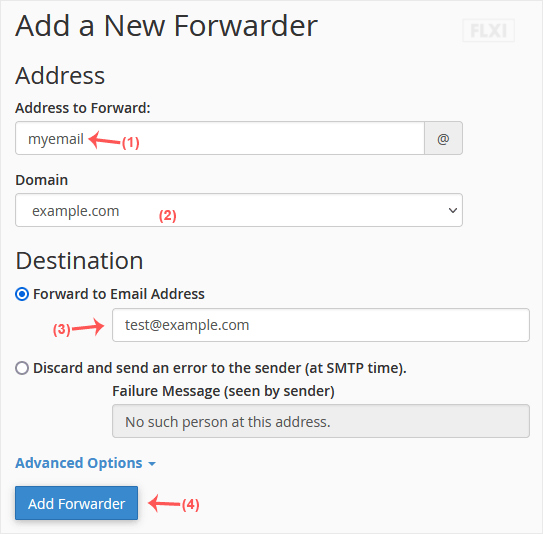The image size is (543, 534).
Task: Click the test@example.com destination email field
Action: [x=321, y=325]
